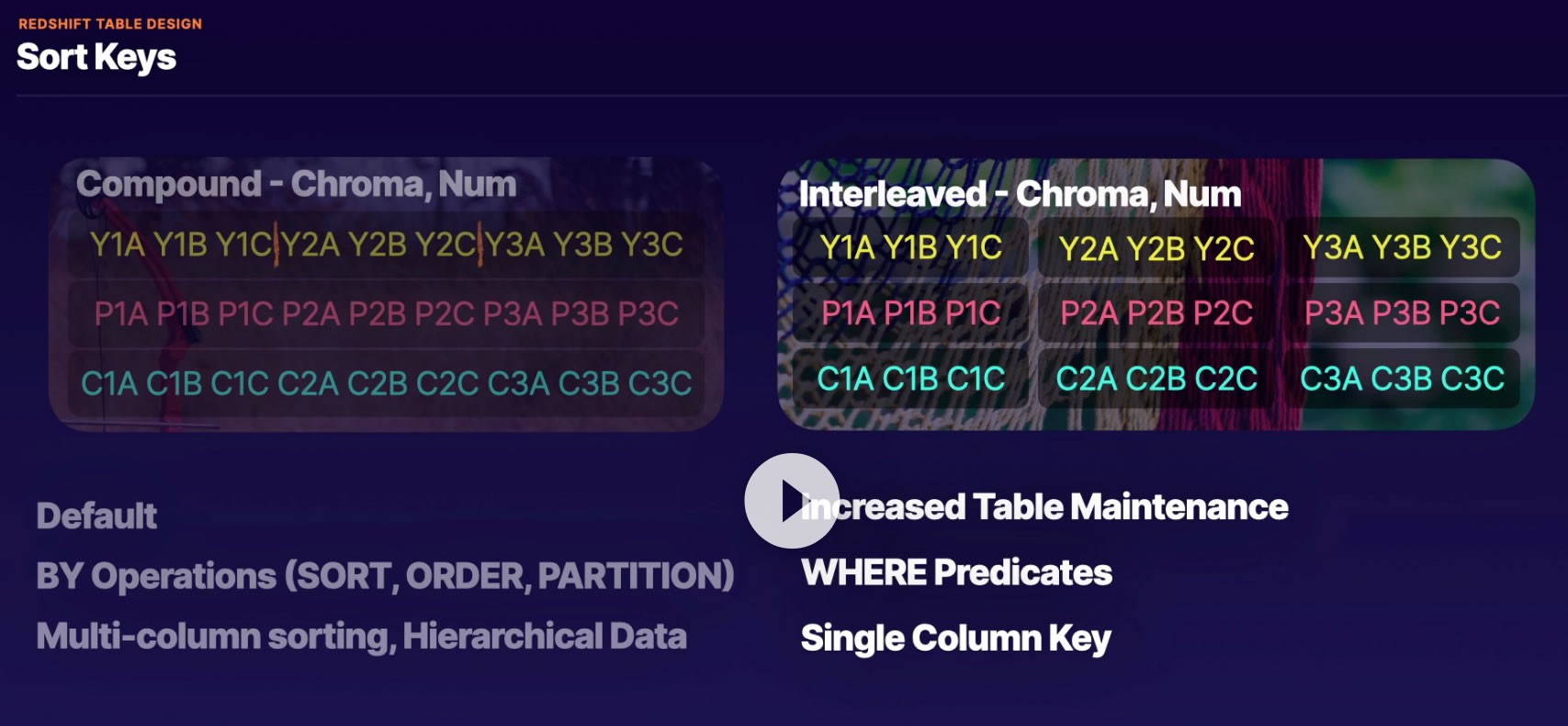
Task: Click the BY Operations bullet text
Action: [x=385, y=576]
